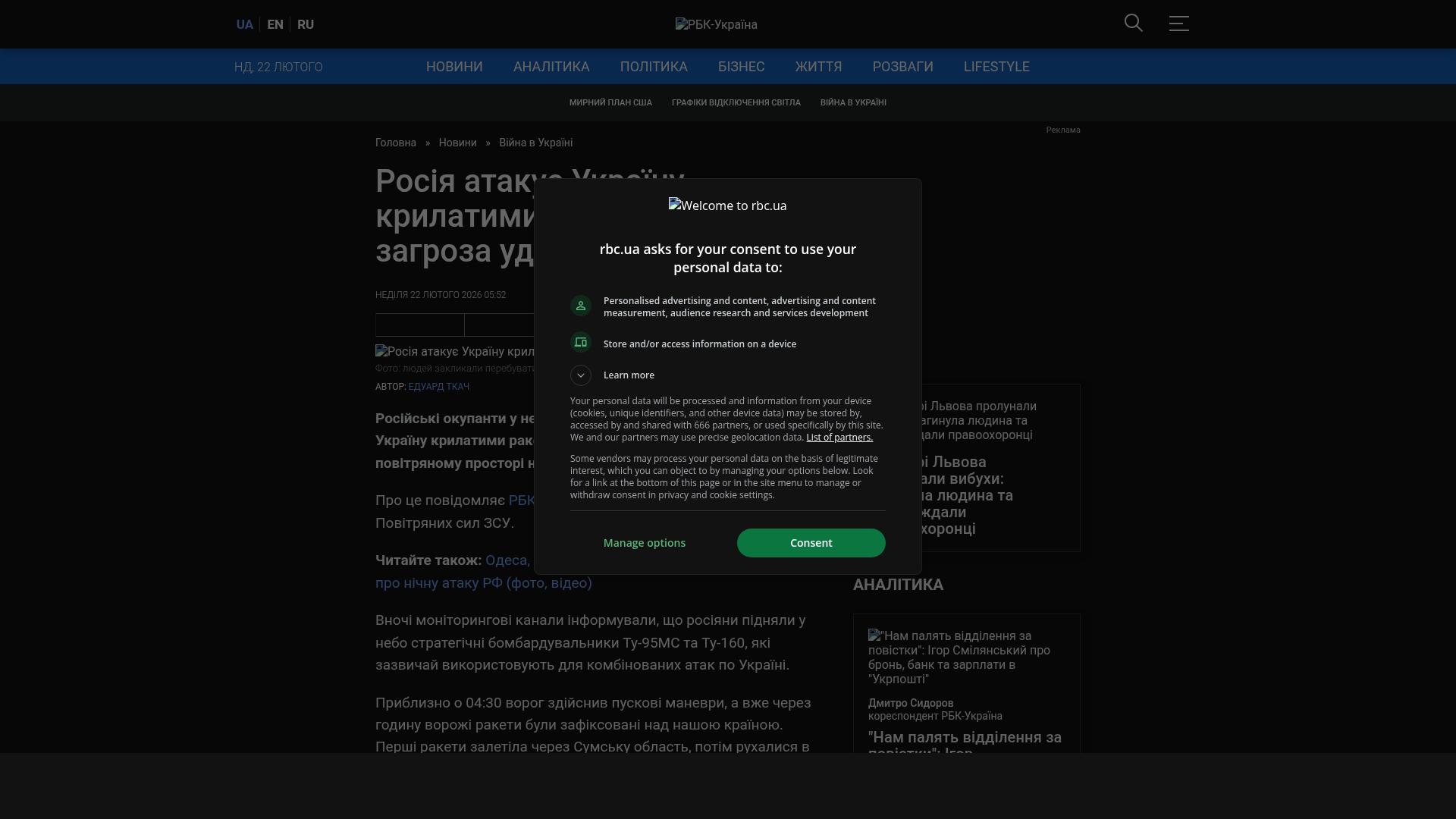This screenshot has height=819, width=1456.
Task: Click Manage options button
Action: pos(645,543)
